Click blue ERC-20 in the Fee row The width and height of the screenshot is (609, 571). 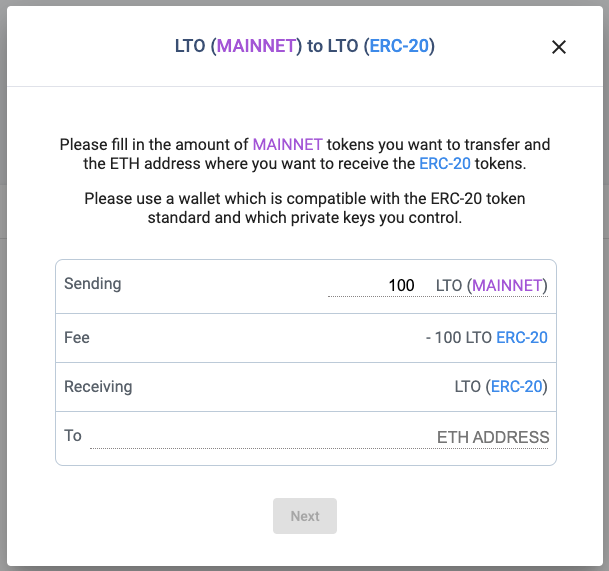(522, 338)
